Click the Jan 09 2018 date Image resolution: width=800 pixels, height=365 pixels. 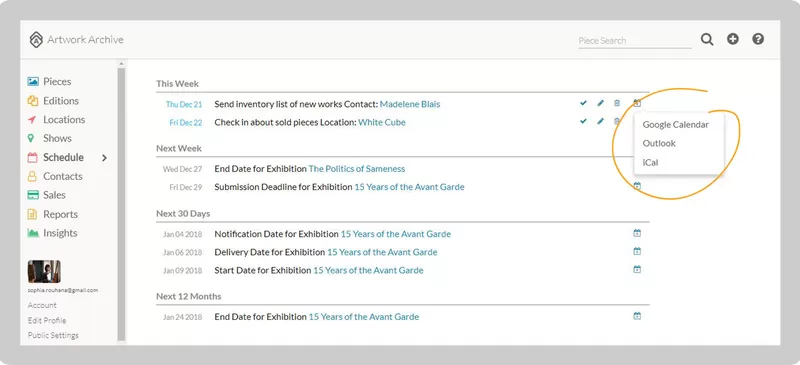[x=183, y=271]
